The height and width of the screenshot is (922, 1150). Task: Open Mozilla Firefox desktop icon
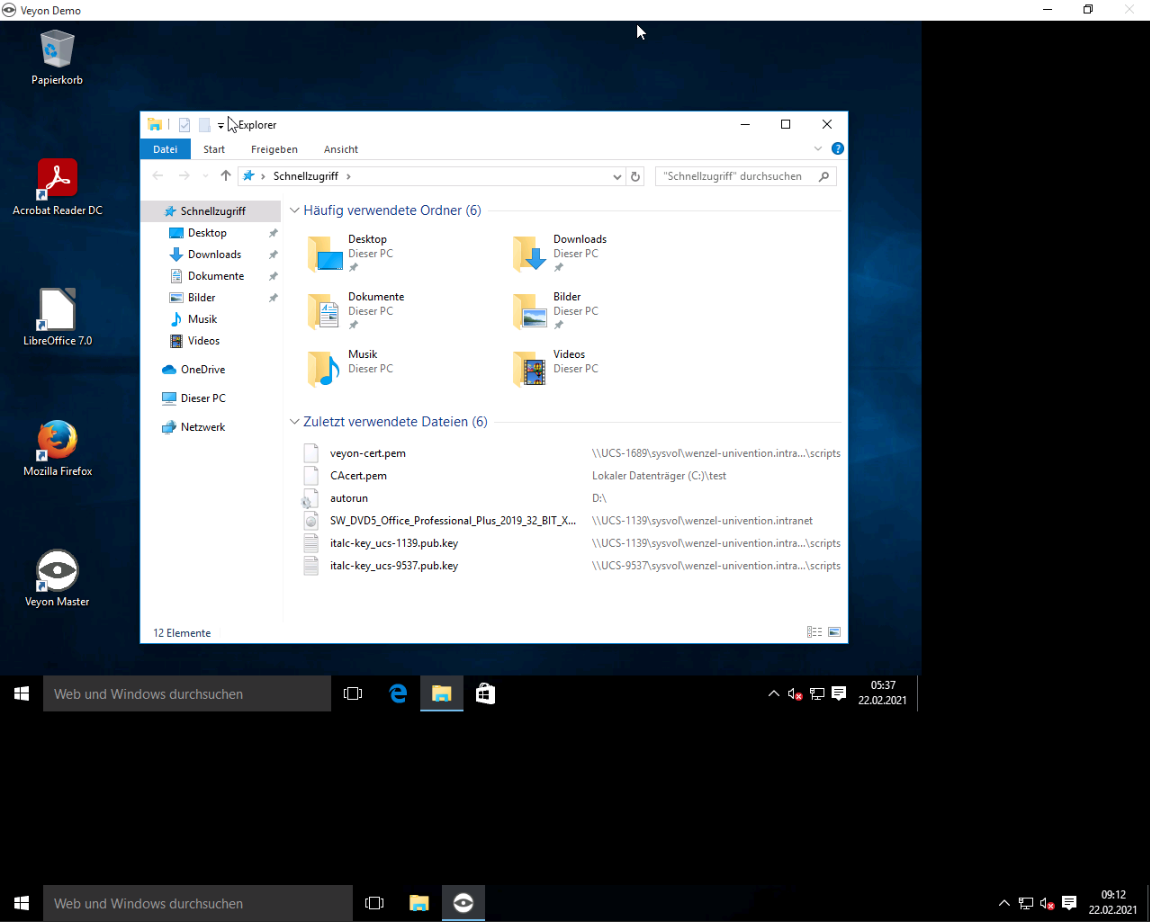[57, 441]
